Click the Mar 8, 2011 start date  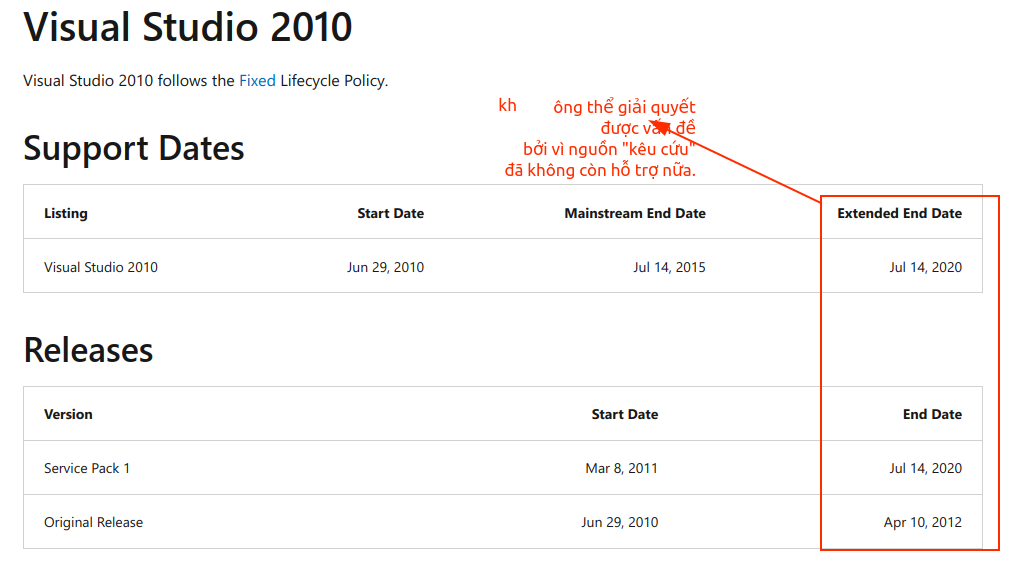[621, 468]
